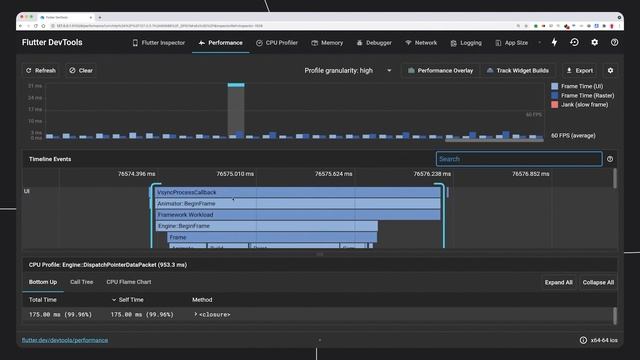This screenshot has width=640, height=360.
Task: Click the browser address bar
Action: coord(282,26)
